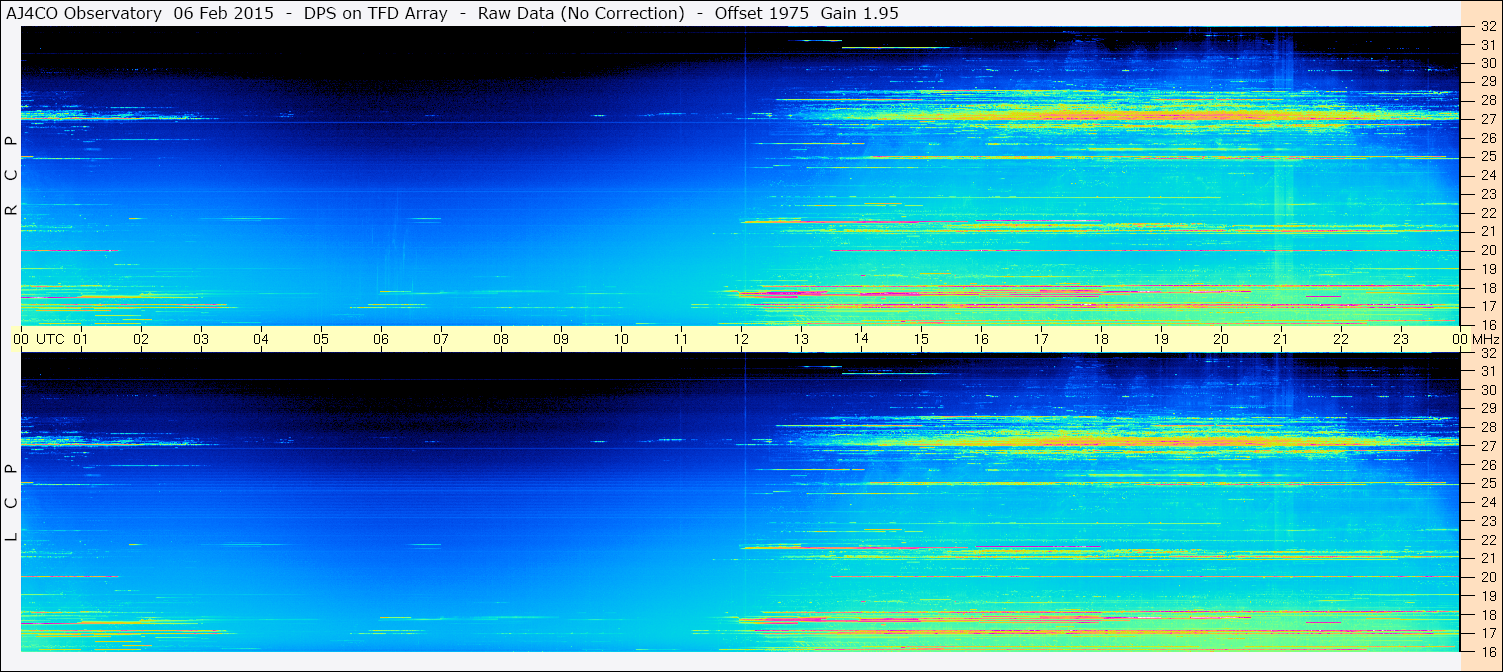
Task: Click the MHz unit label on the axis
Action: 1485,339
